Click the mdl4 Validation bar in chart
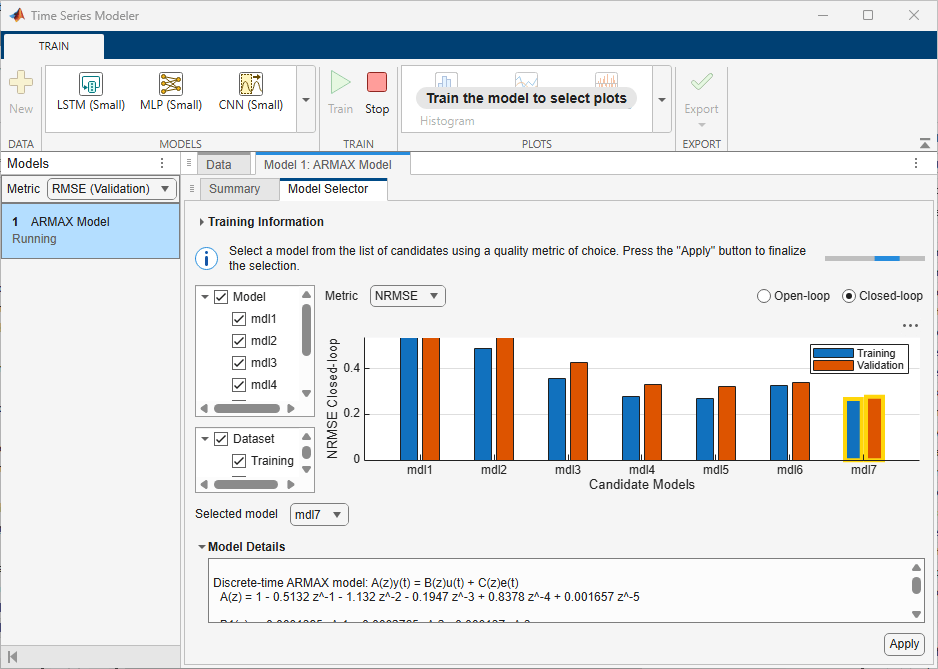This screenshot has width=938, height=669. tap(653, 422)
